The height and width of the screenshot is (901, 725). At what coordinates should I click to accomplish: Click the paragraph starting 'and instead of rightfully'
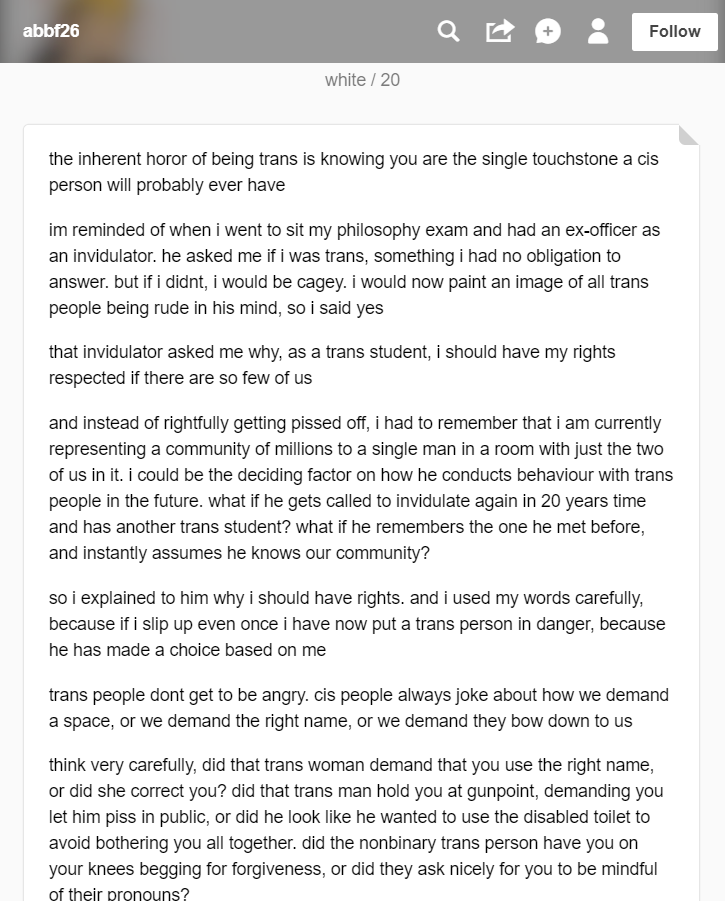361,488
